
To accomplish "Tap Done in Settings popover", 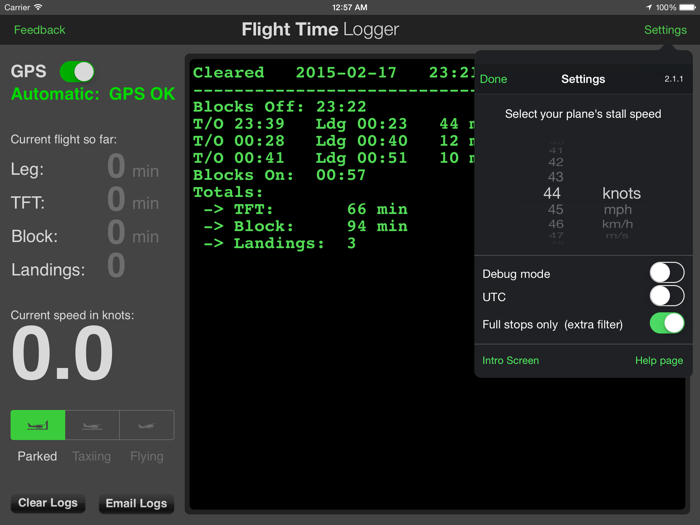I will pos(493,79).
